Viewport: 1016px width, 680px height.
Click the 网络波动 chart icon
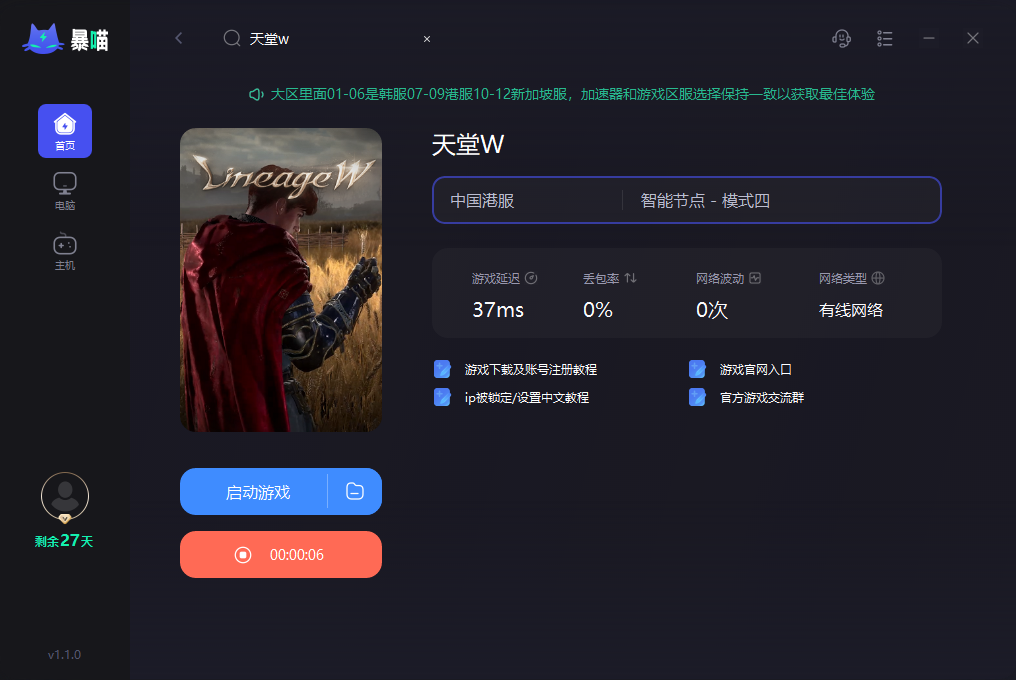pyautogui.click(x=755, y=278)
